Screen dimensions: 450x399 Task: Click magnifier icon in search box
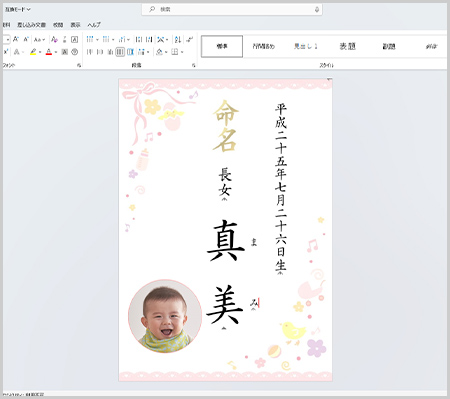152,9
